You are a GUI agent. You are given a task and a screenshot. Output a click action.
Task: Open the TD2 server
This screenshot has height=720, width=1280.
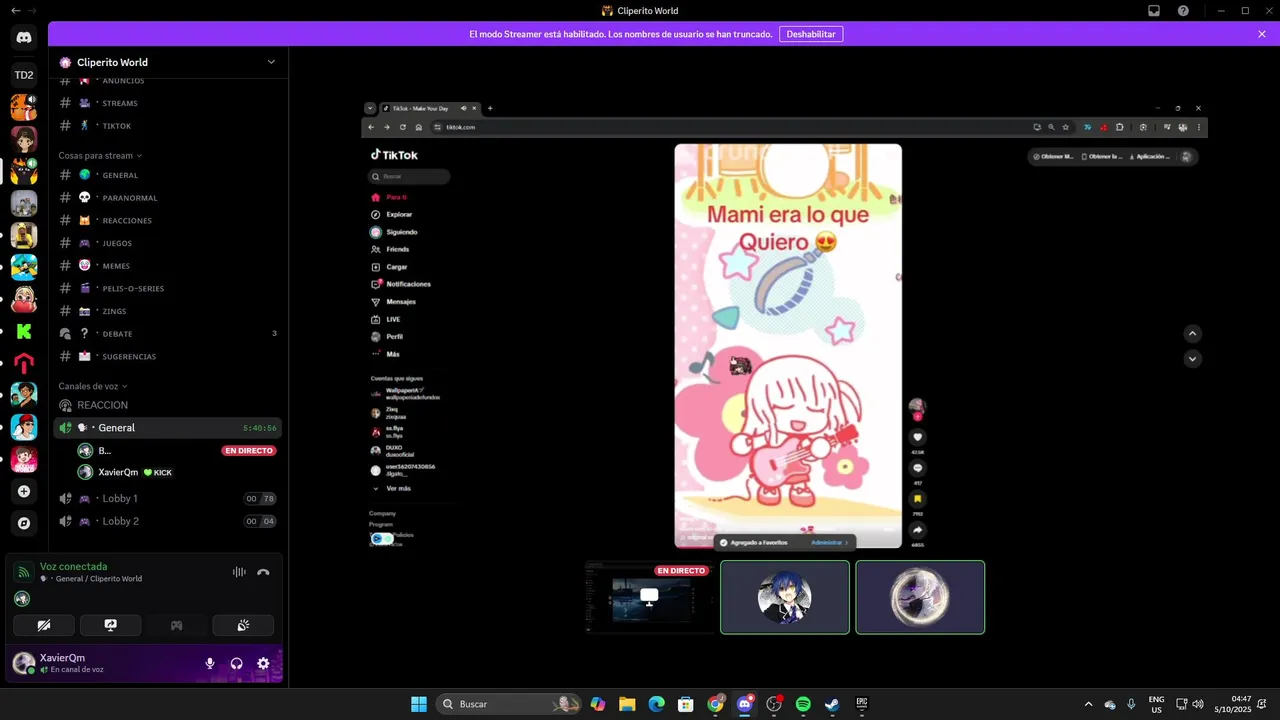24,75
